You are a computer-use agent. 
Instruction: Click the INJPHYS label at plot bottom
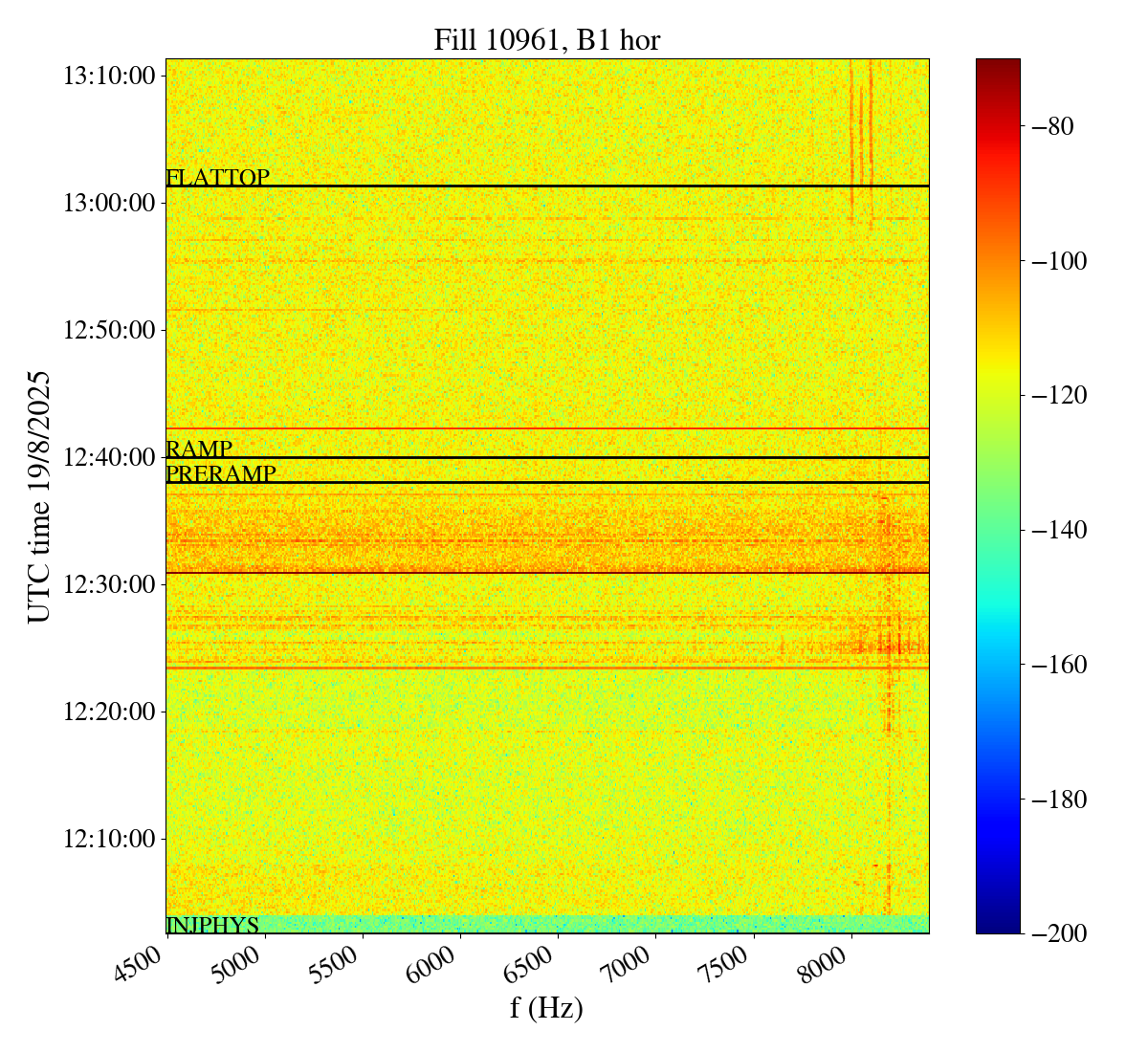[212, 925]
